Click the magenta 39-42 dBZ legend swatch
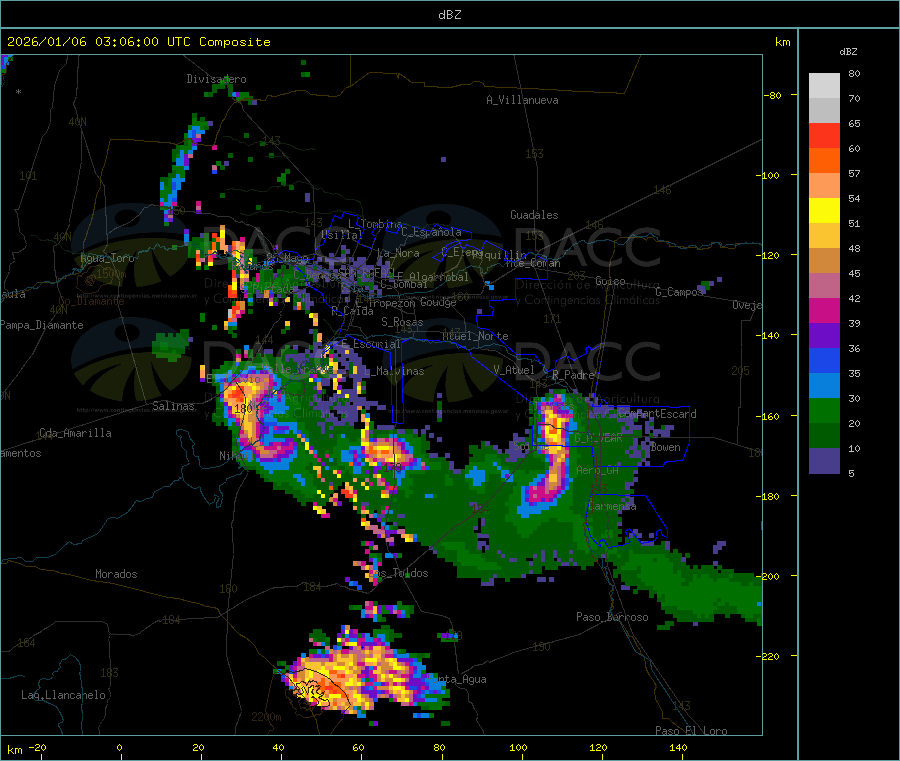The height and width of the screenshot is (761, 900). pos(824,310)
